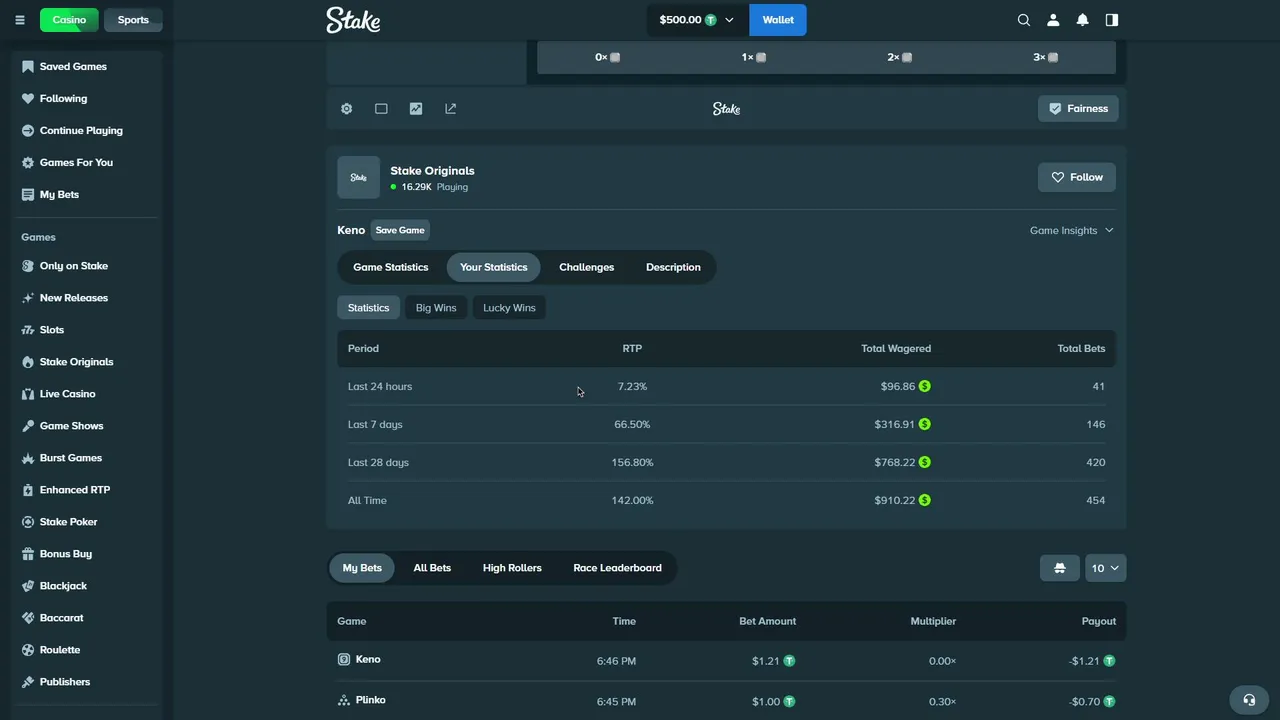Screen dimensions: 1280x720
Task: Open live stats chart icon
Action: [x=416, y=109]
